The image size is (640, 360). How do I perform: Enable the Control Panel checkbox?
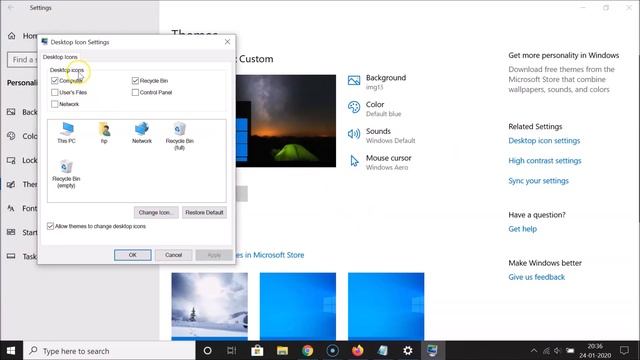(x=135, y=93)
